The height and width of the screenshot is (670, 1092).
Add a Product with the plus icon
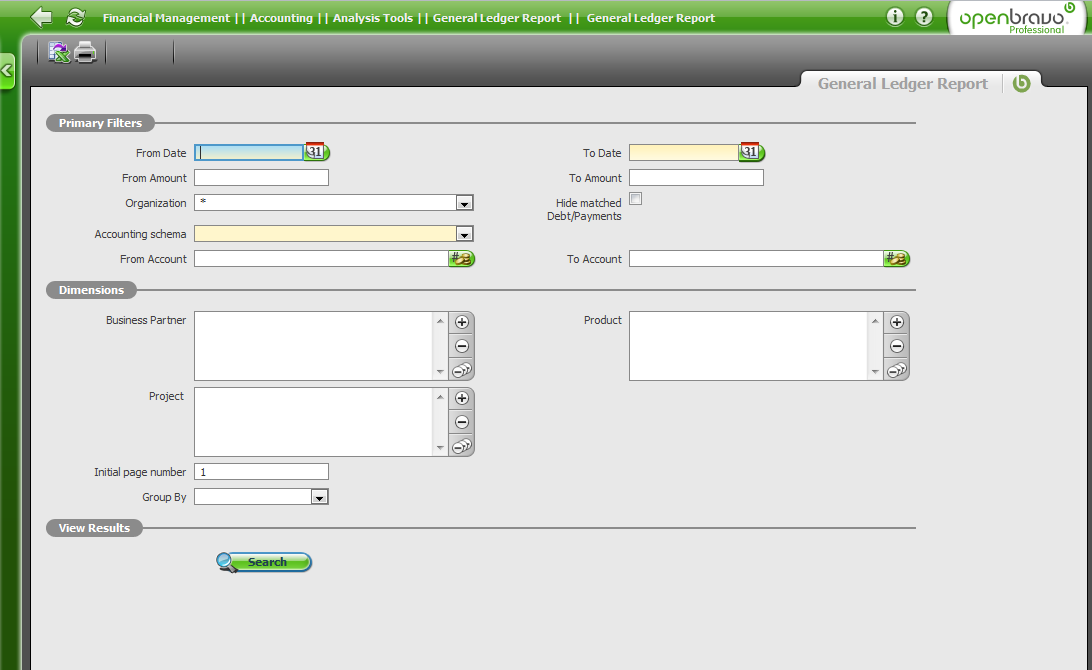point(897,322)
